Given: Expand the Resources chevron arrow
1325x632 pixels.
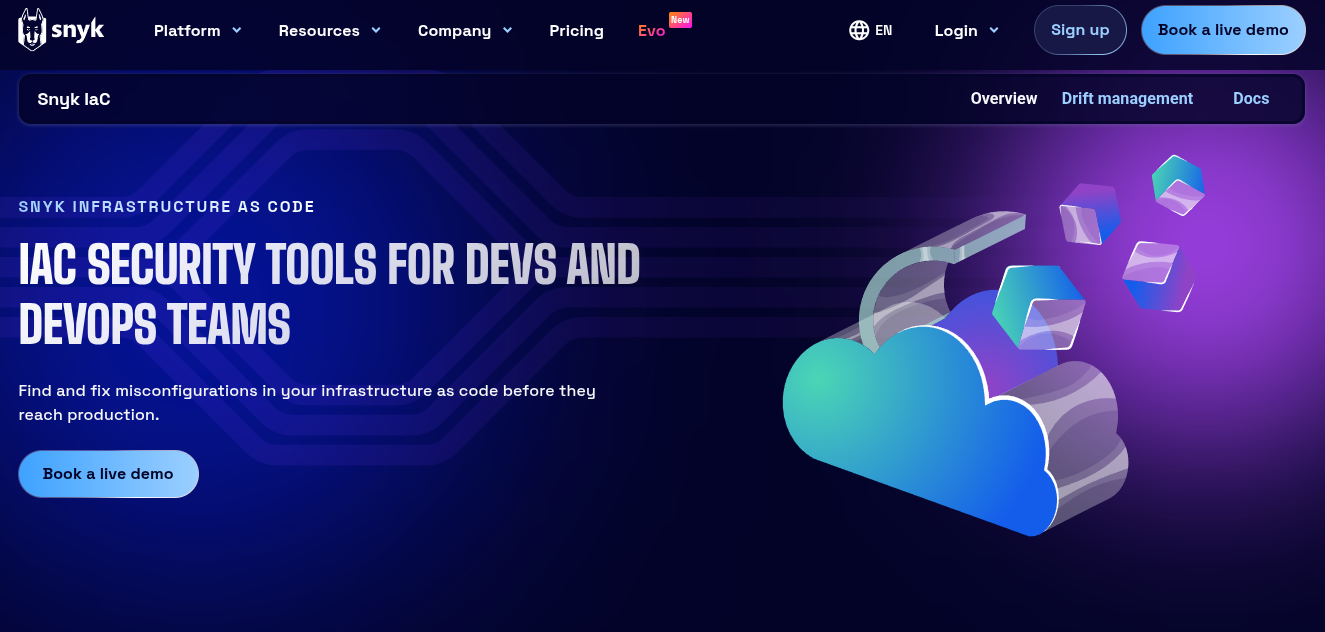Looking at the screenshot, I should pyautogui.click(x=376, y=30).
